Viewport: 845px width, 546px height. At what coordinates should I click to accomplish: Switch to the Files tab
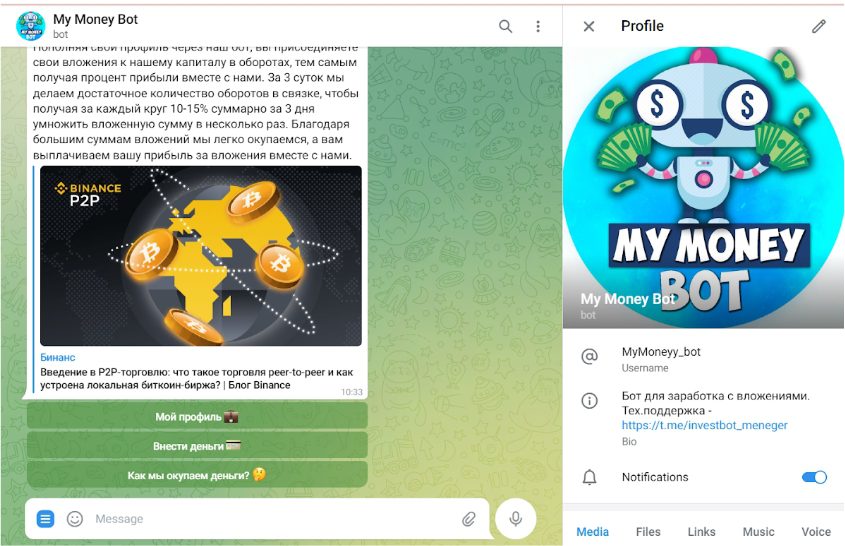pos(648,532)
